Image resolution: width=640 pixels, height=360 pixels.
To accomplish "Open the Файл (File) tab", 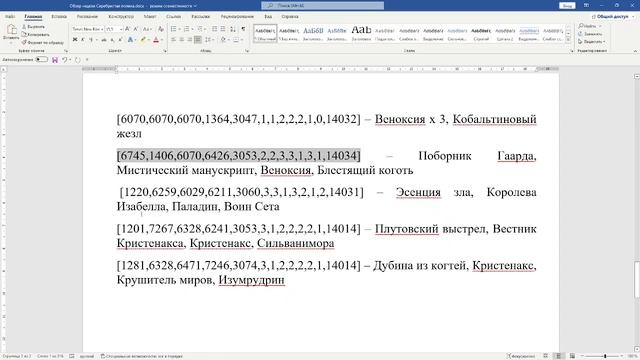I will click(x=10, y=17).
